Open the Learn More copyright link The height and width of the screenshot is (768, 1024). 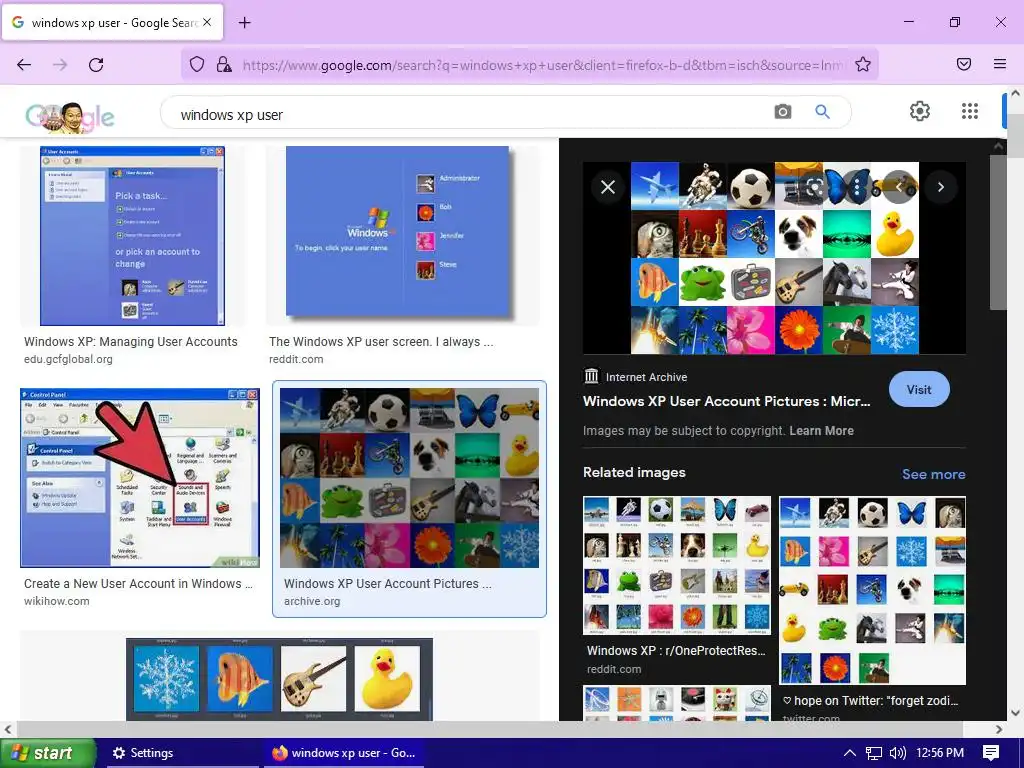click(x=821, y=430)
